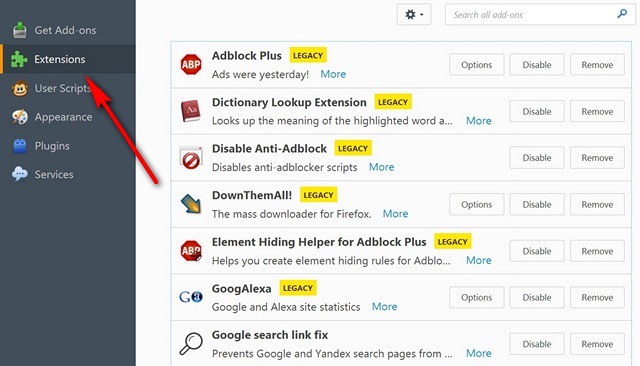Click the Element Hiding Helper ABP icon
Image resolution: width=640 pixels, height=366 pixels.
191,251
